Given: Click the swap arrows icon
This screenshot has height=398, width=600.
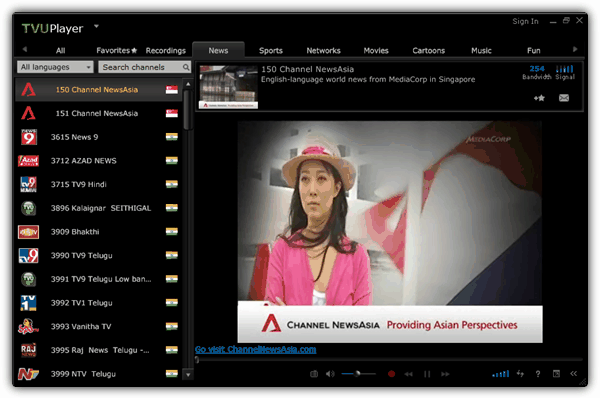Looking at the screenshot, I should (520, 373).
